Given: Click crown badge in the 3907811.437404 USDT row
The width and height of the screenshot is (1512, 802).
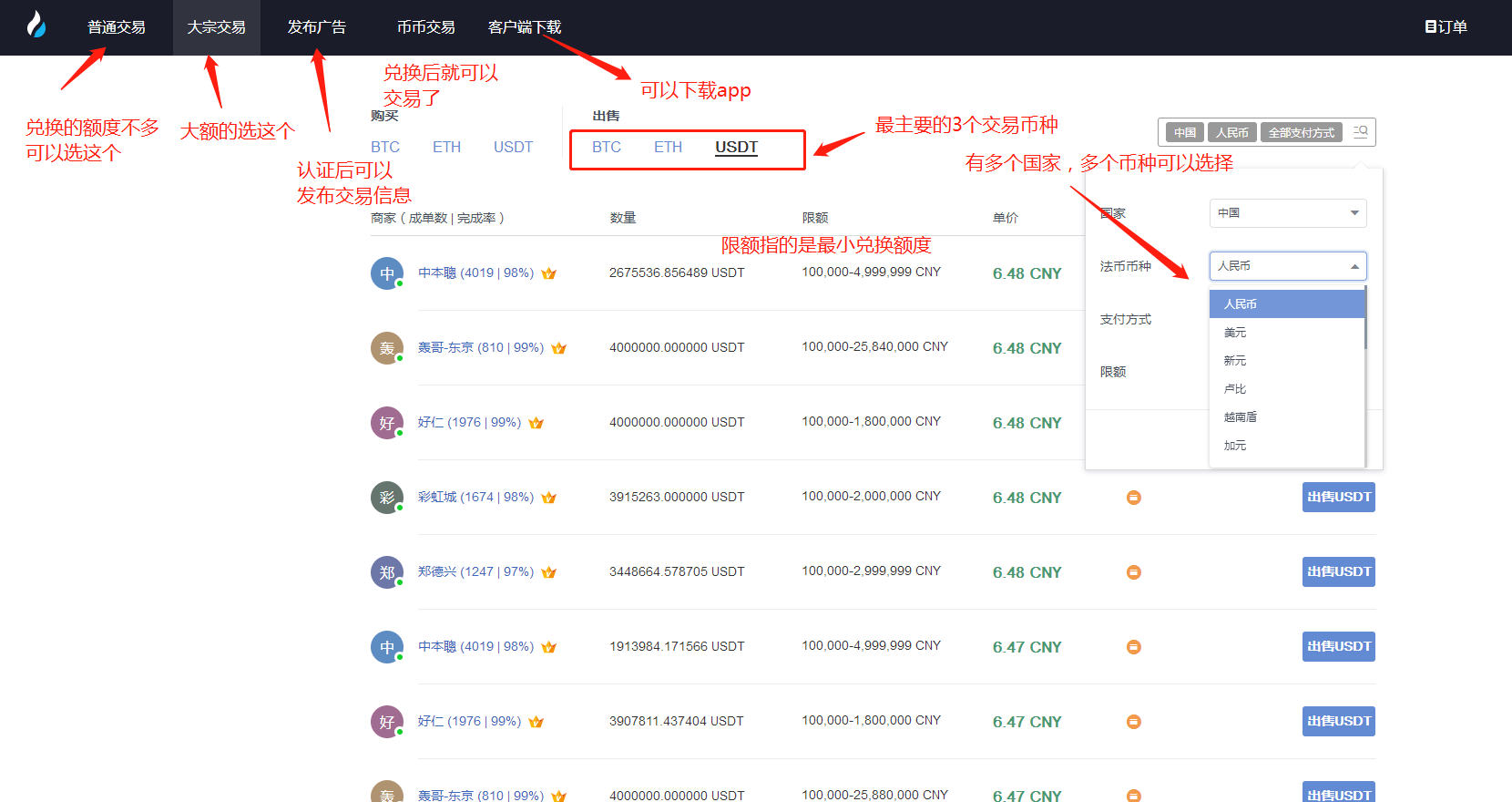Looking at the screenshot, I should pos(536,722).
